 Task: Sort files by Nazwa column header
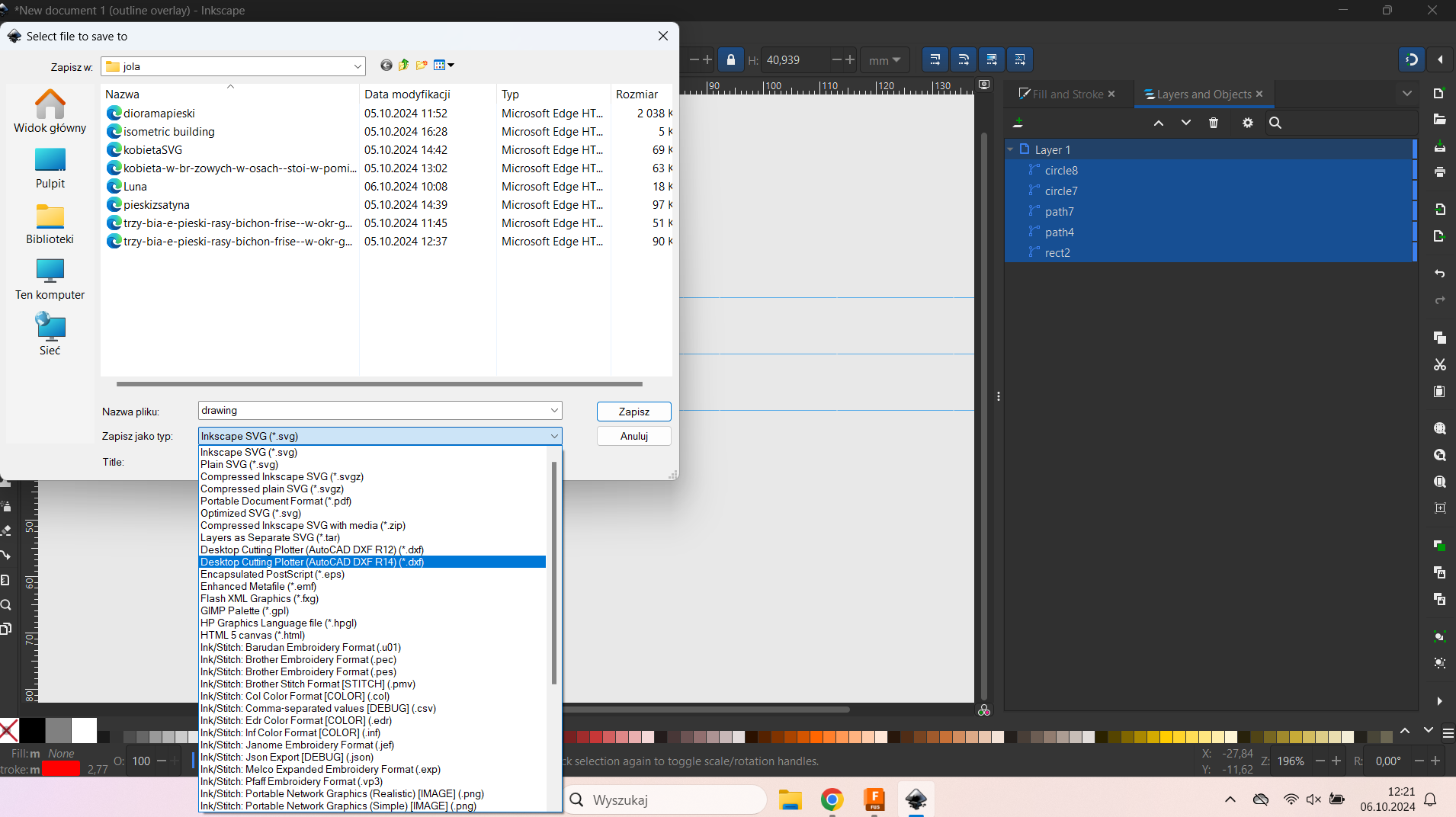click(x=229, y=95)
